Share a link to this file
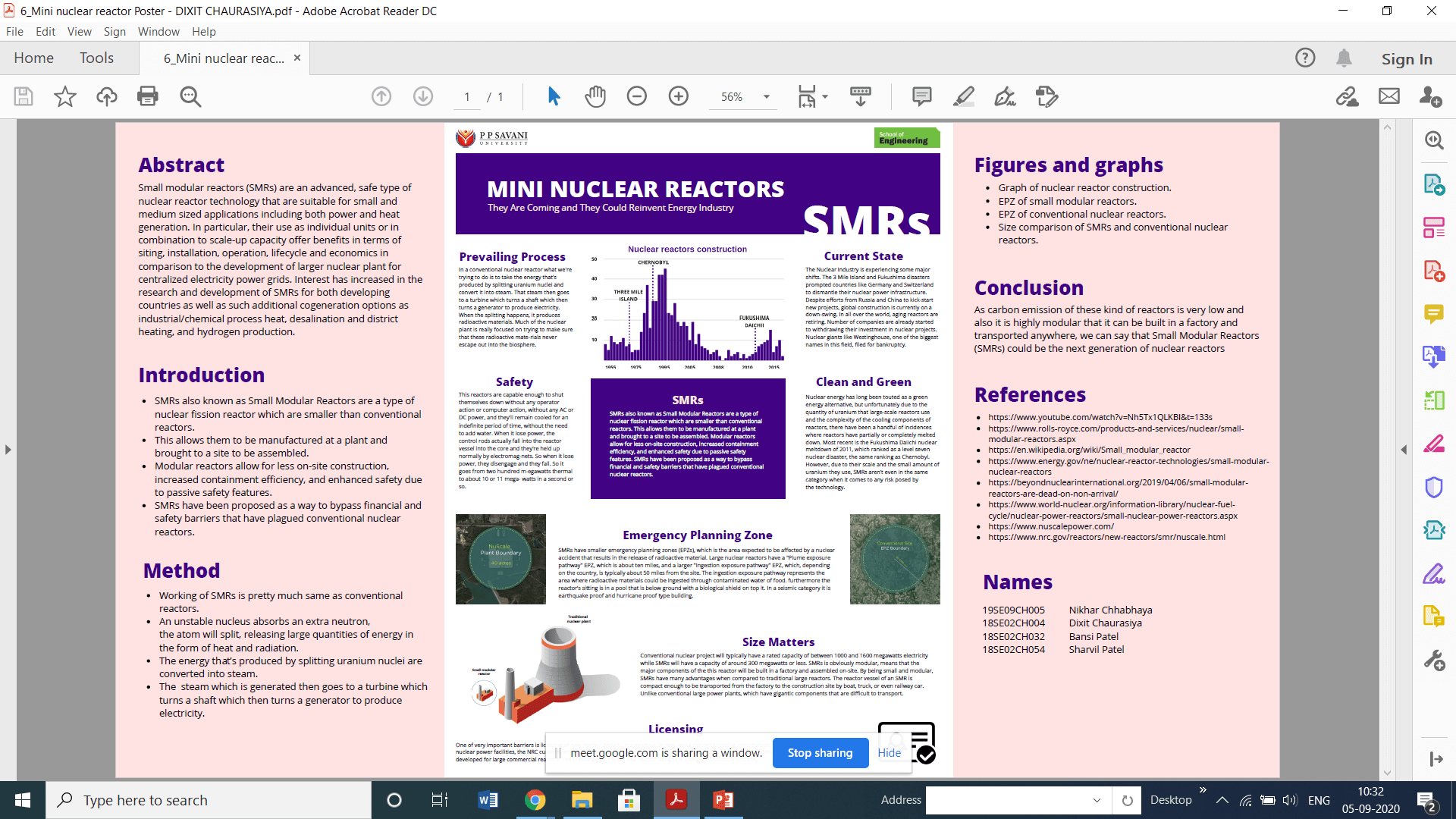 1348,96
